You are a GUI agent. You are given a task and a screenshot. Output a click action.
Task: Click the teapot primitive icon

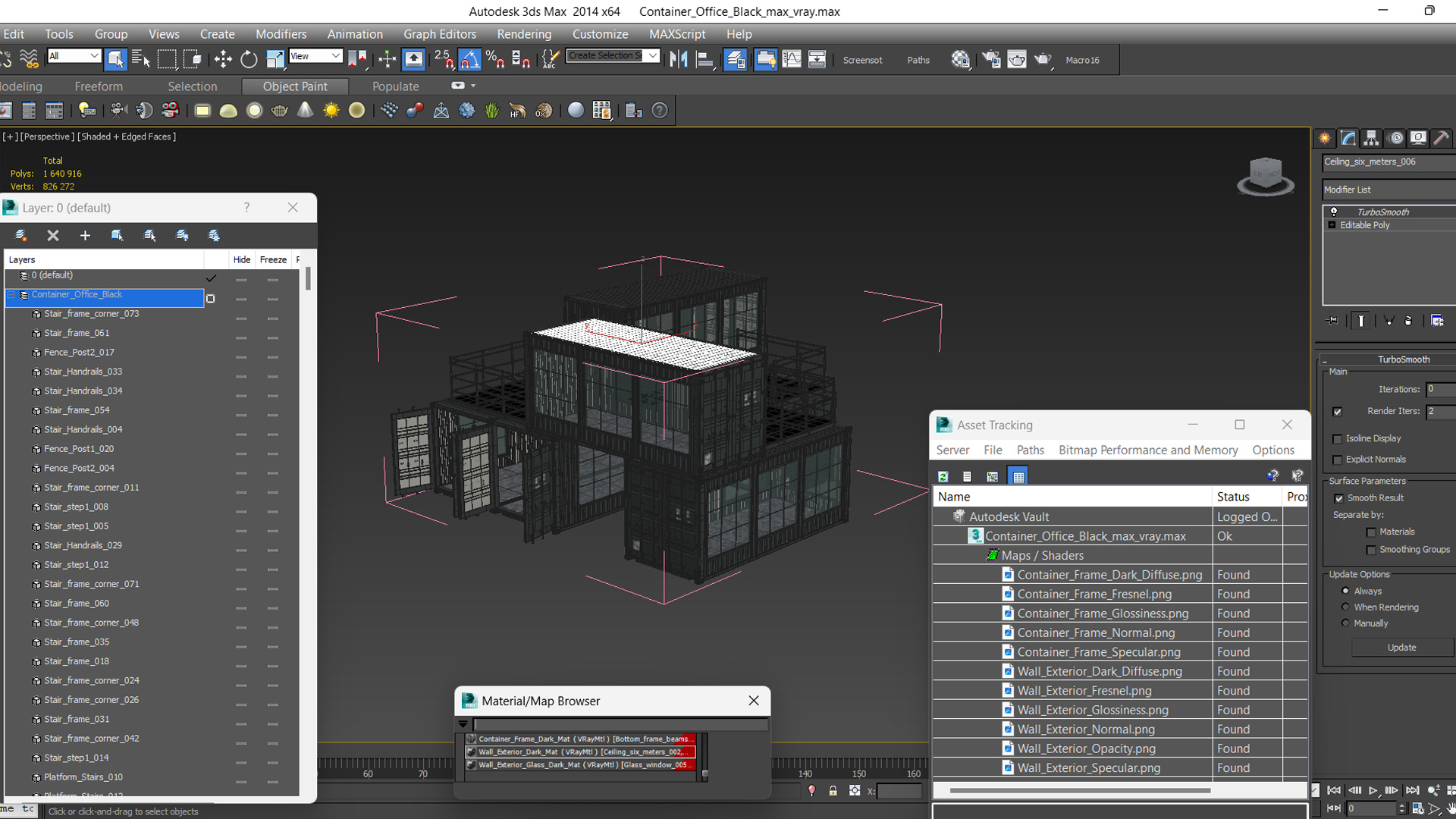click(280, 111)
